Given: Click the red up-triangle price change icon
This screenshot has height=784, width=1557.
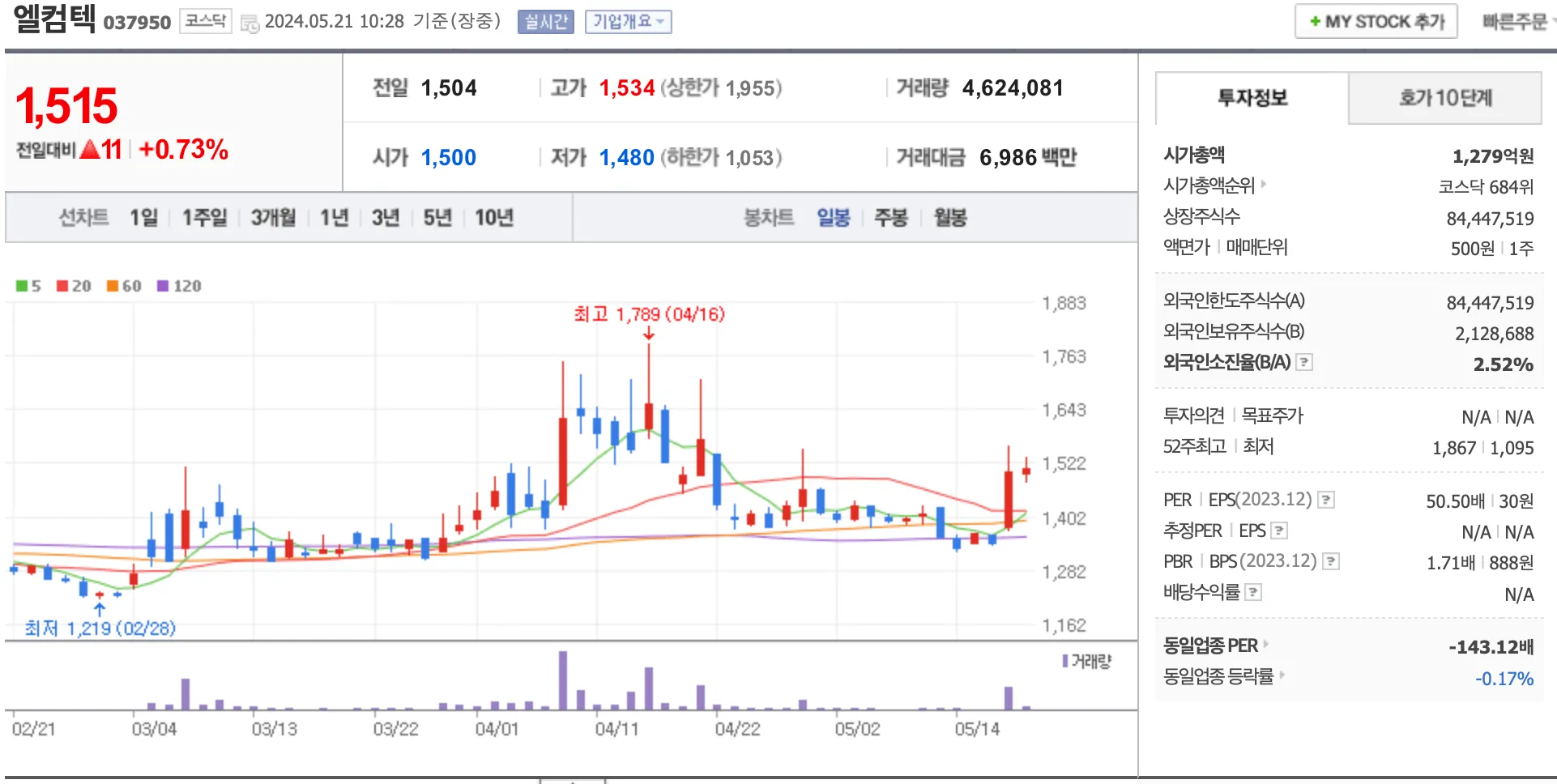Looking at the screenshot, I should 90,149.
